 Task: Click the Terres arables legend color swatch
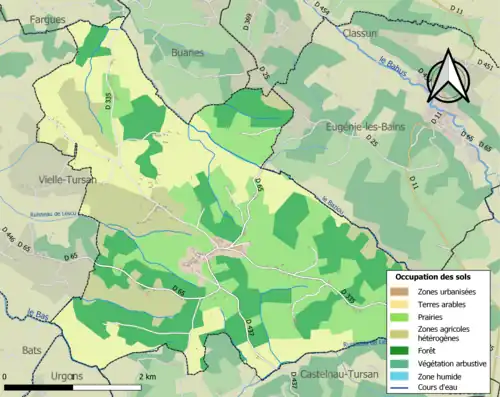(399, 304)
